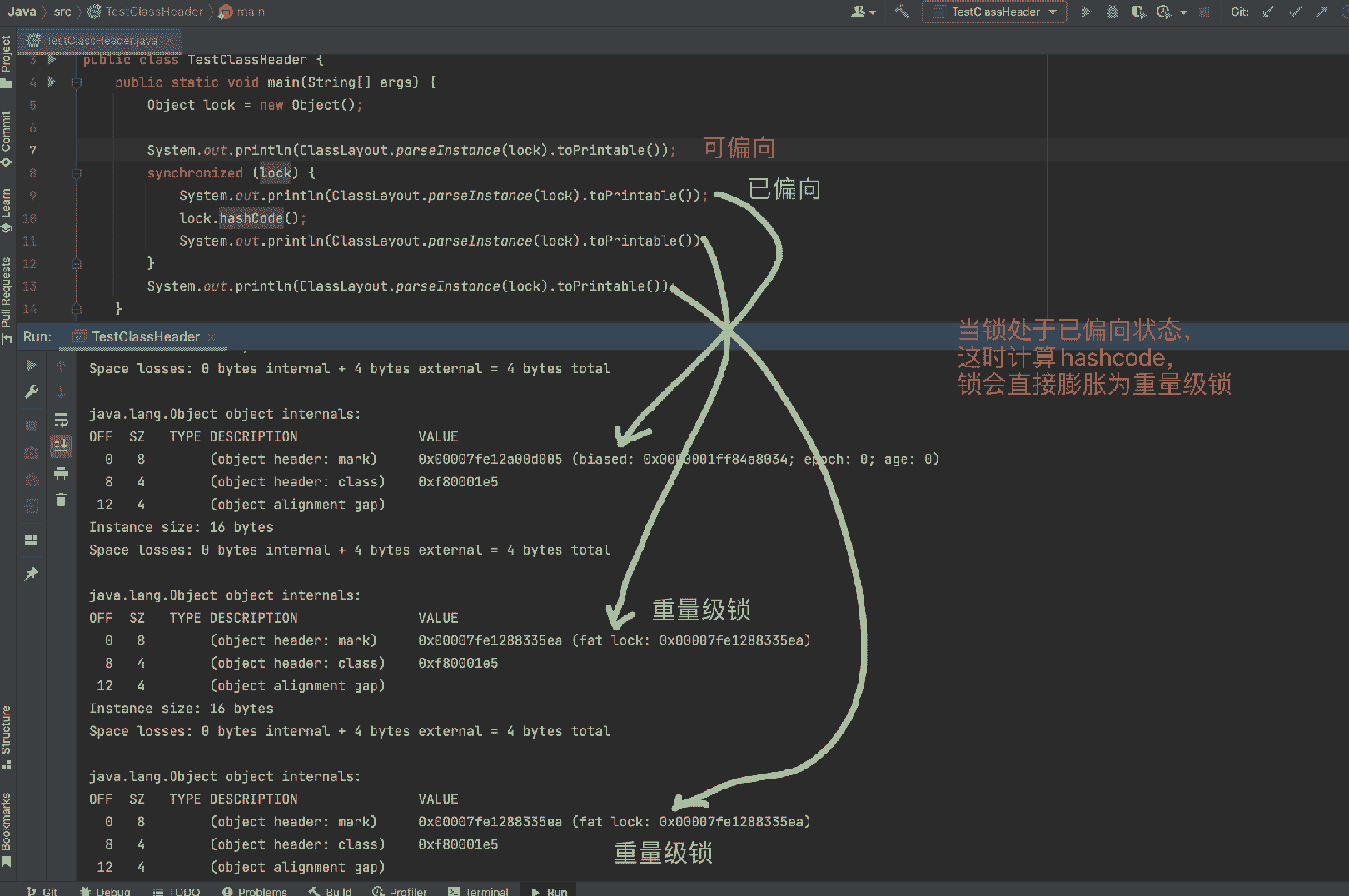Run TestClassHeader from top toolbar
This screenshot has width=1349, height=896.
click(1086, 12)
